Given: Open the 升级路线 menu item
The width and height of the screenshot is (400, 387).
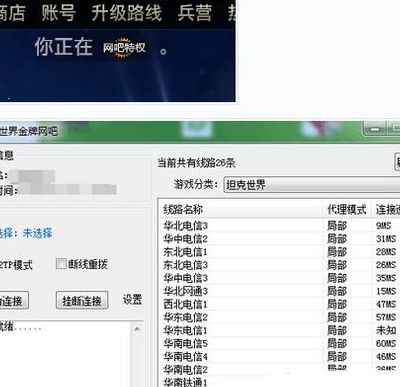Looking at the screenshot, I should pos(126,13).
